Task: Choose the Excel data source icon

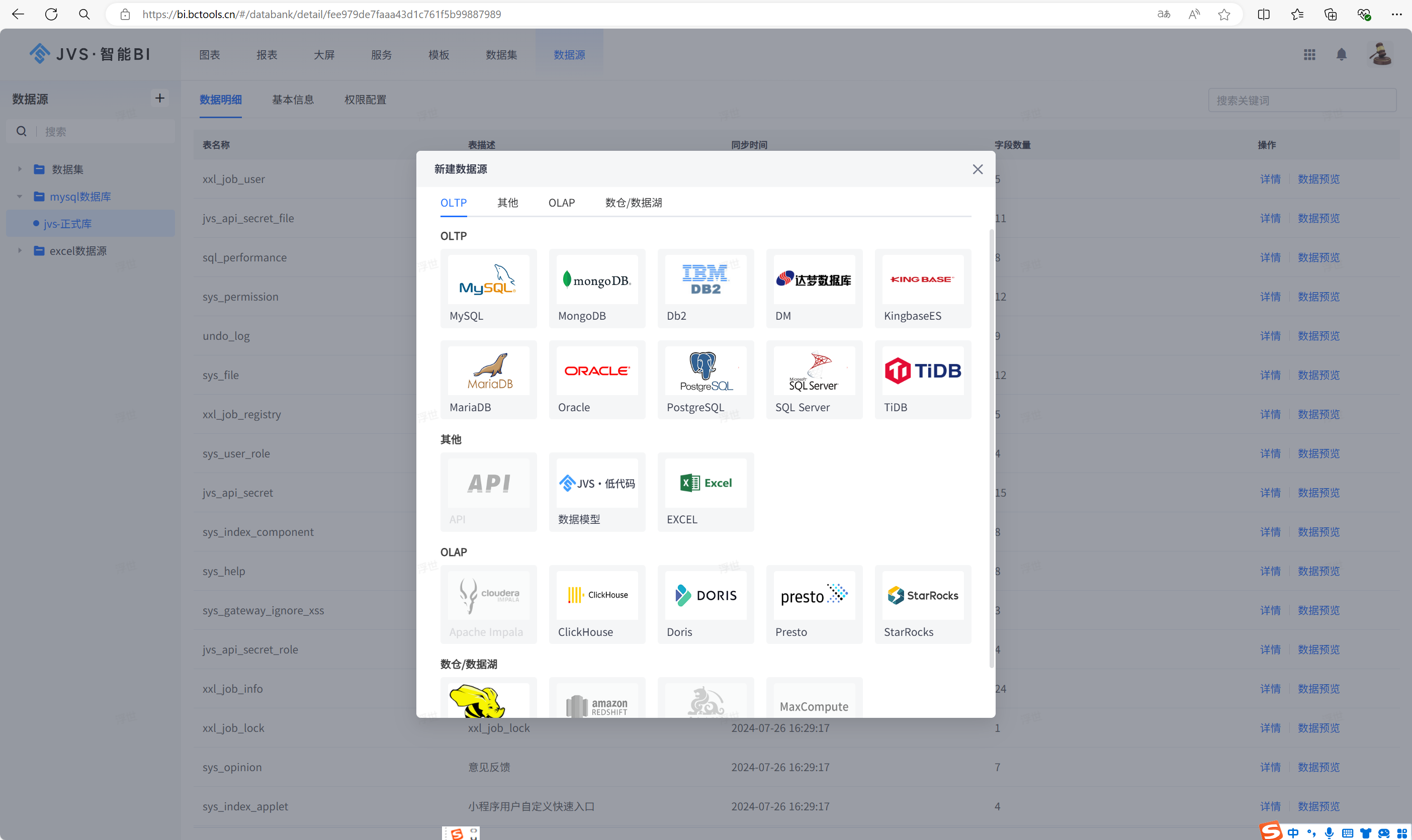Action: pyautogui.click(x=705, y=484)
